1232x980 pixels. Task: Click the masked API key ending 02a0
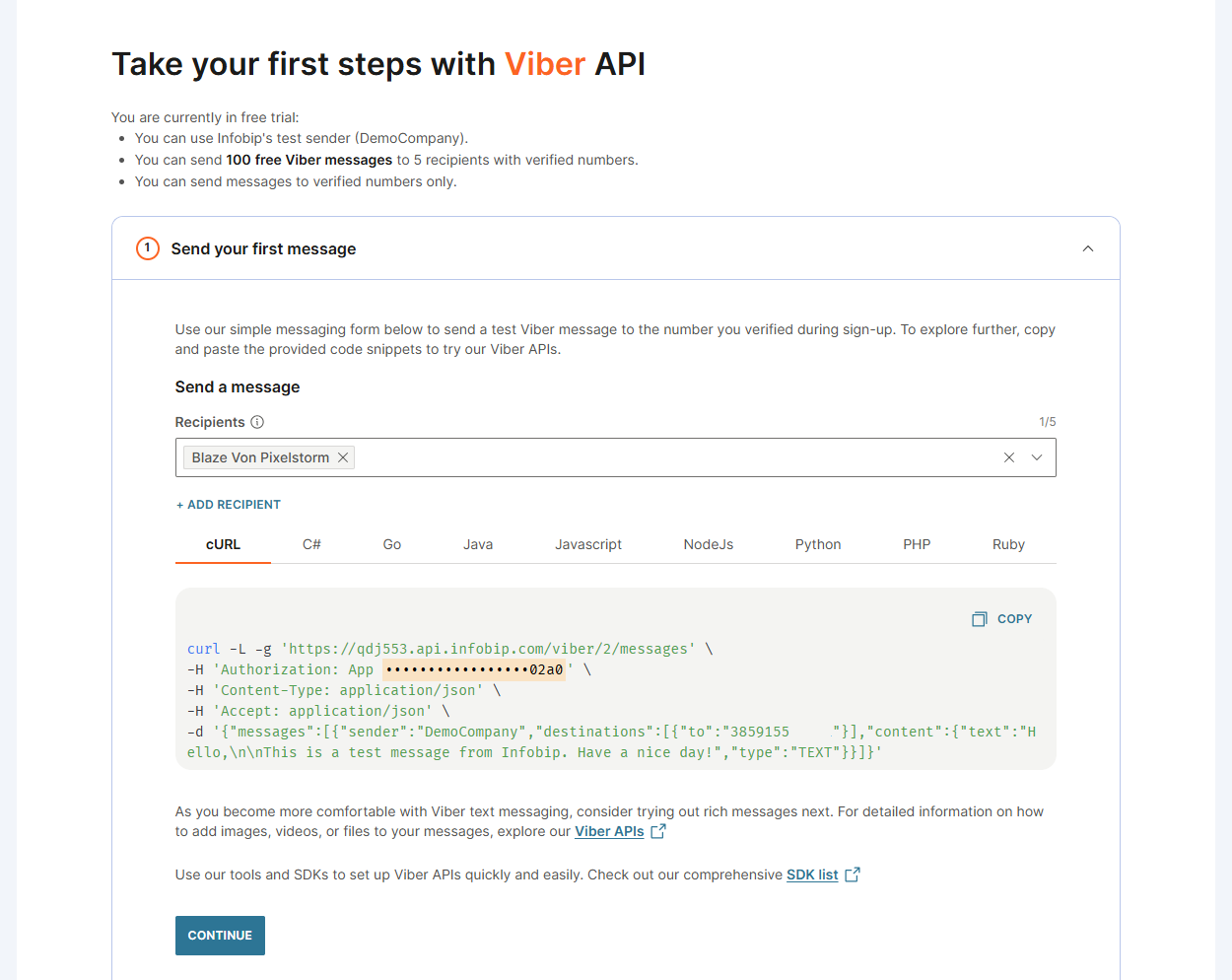pos(474,669)
